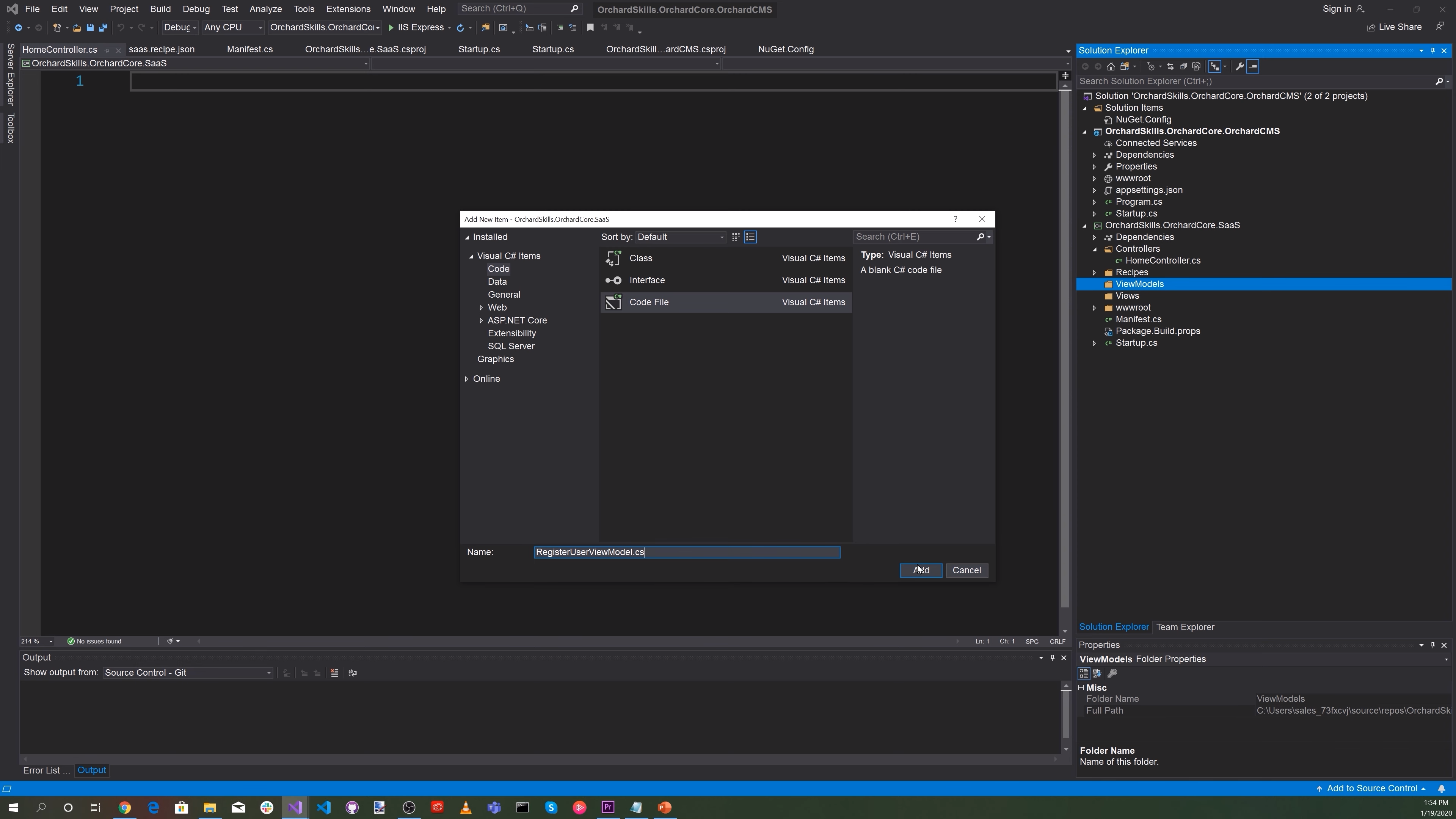The image size is (1456, 819).
Task: Click Sync with Active Document icon
Action: (1170, 66)
